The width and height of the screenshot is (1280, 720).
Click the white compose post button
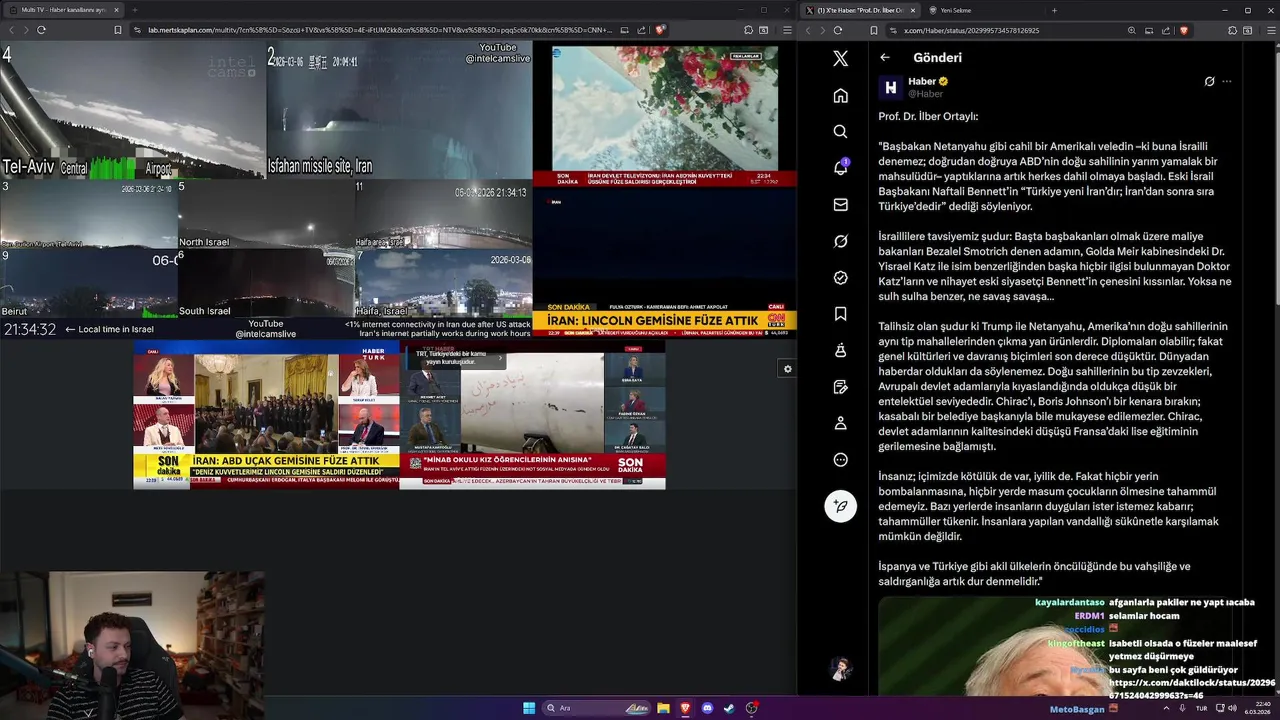pos(840,506)
